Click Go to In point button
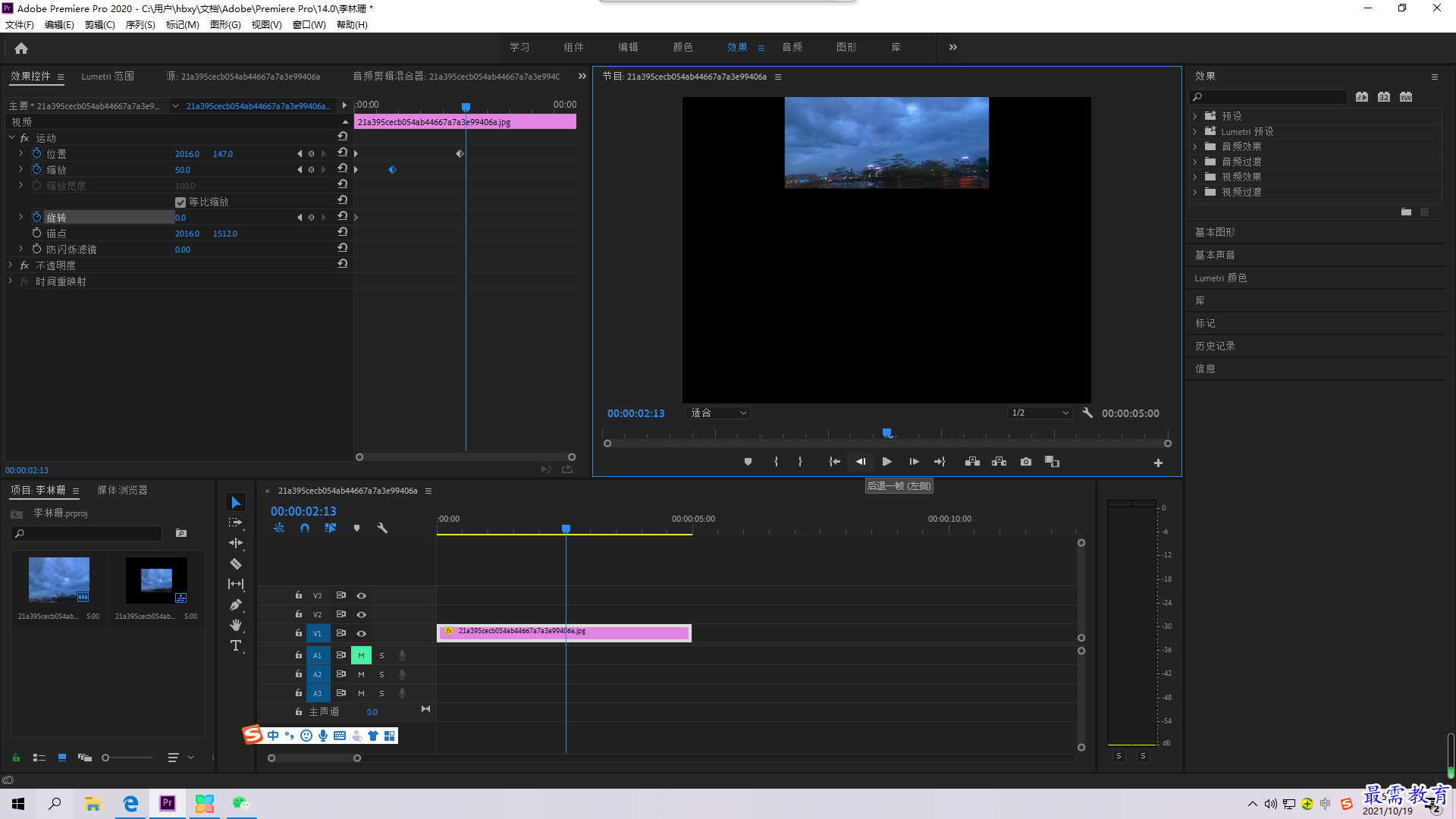Image resolution: width=1456 pixels, height=819 pixels. coord(834,462)
